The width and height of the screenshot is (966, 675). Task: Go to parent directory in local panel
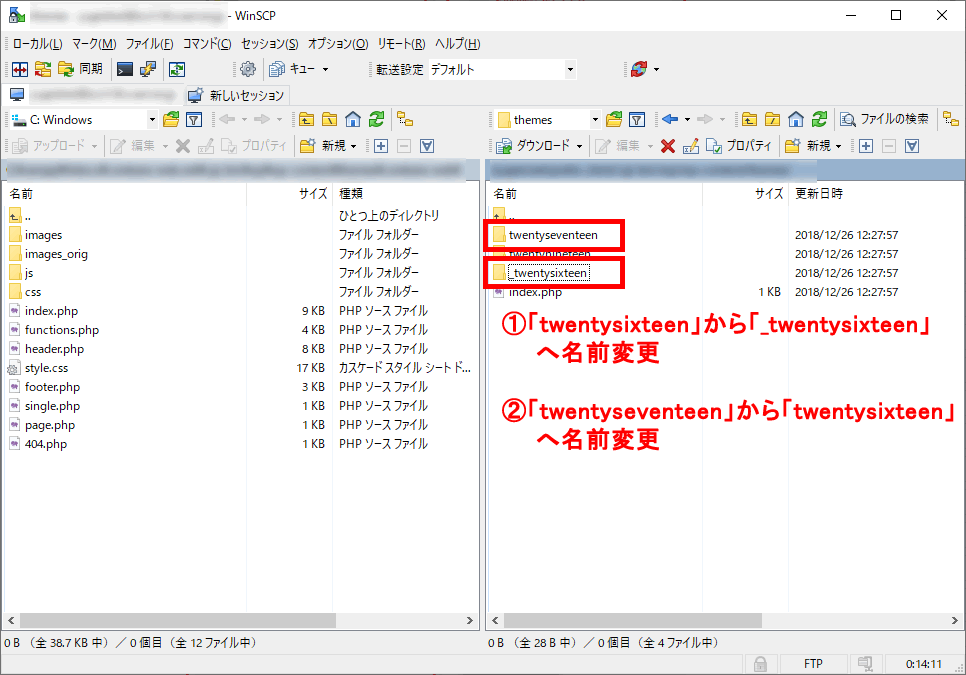306,119
